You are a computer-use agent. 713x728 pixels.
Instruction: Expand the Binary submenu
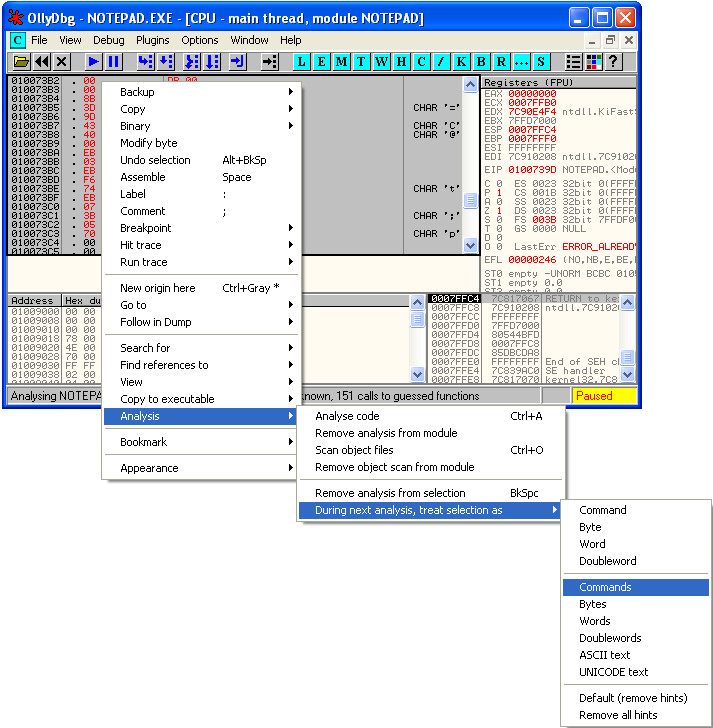point(201,126)
